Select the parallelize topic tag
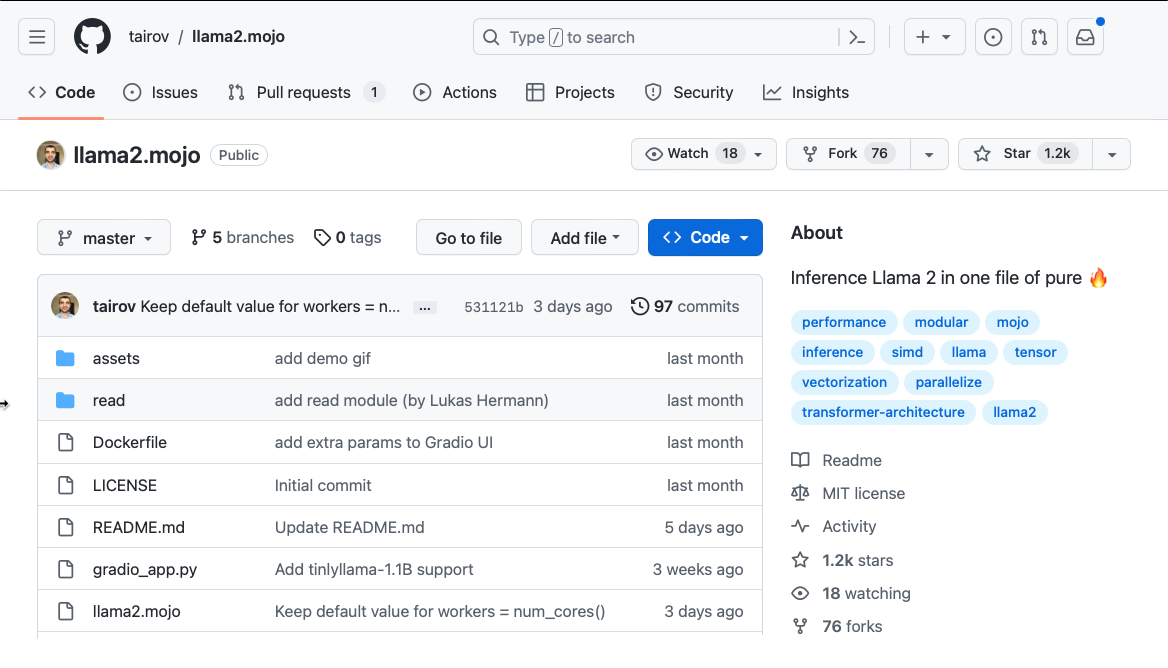The height and width of the screenshot is (668, 1168). tap(948, 382)
